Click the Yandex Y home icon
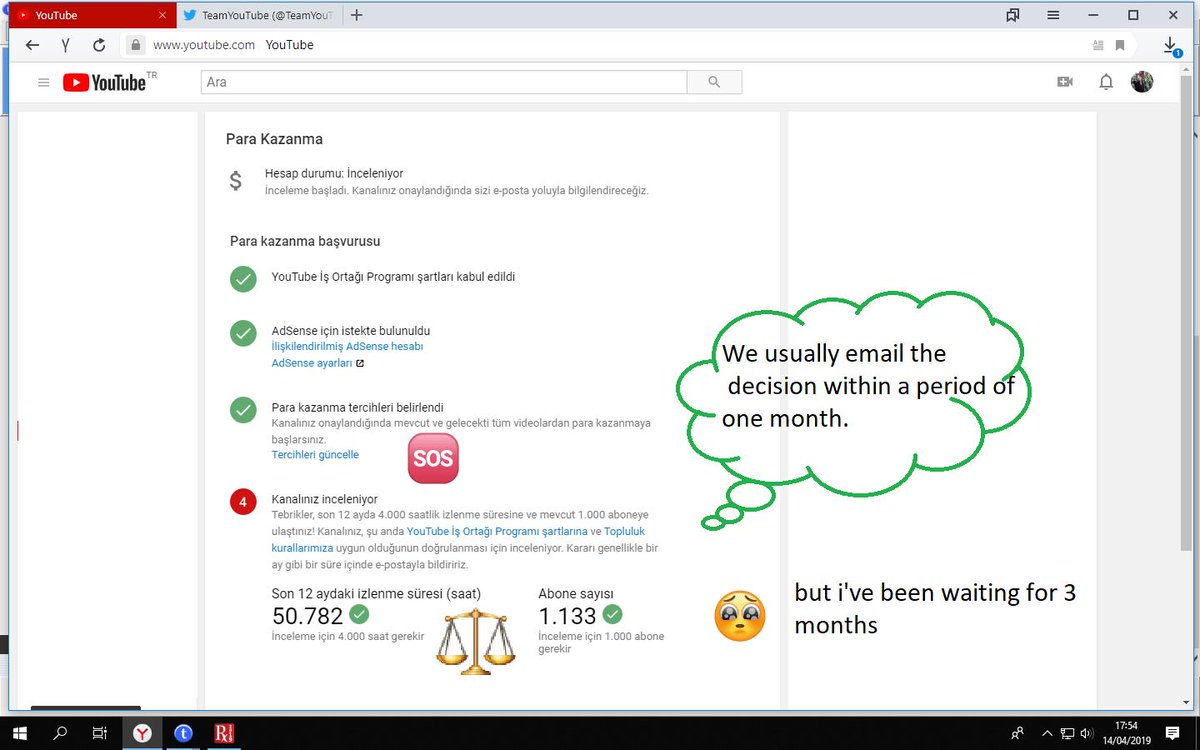The image size is (1200, 750). point(65,45)
